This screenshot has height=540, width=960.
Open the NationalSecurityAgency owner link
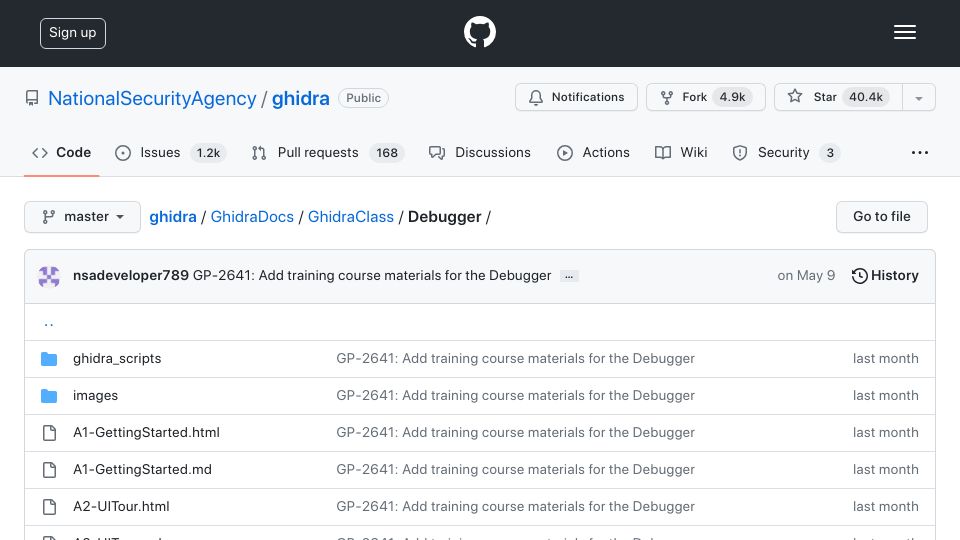point(152,98)
